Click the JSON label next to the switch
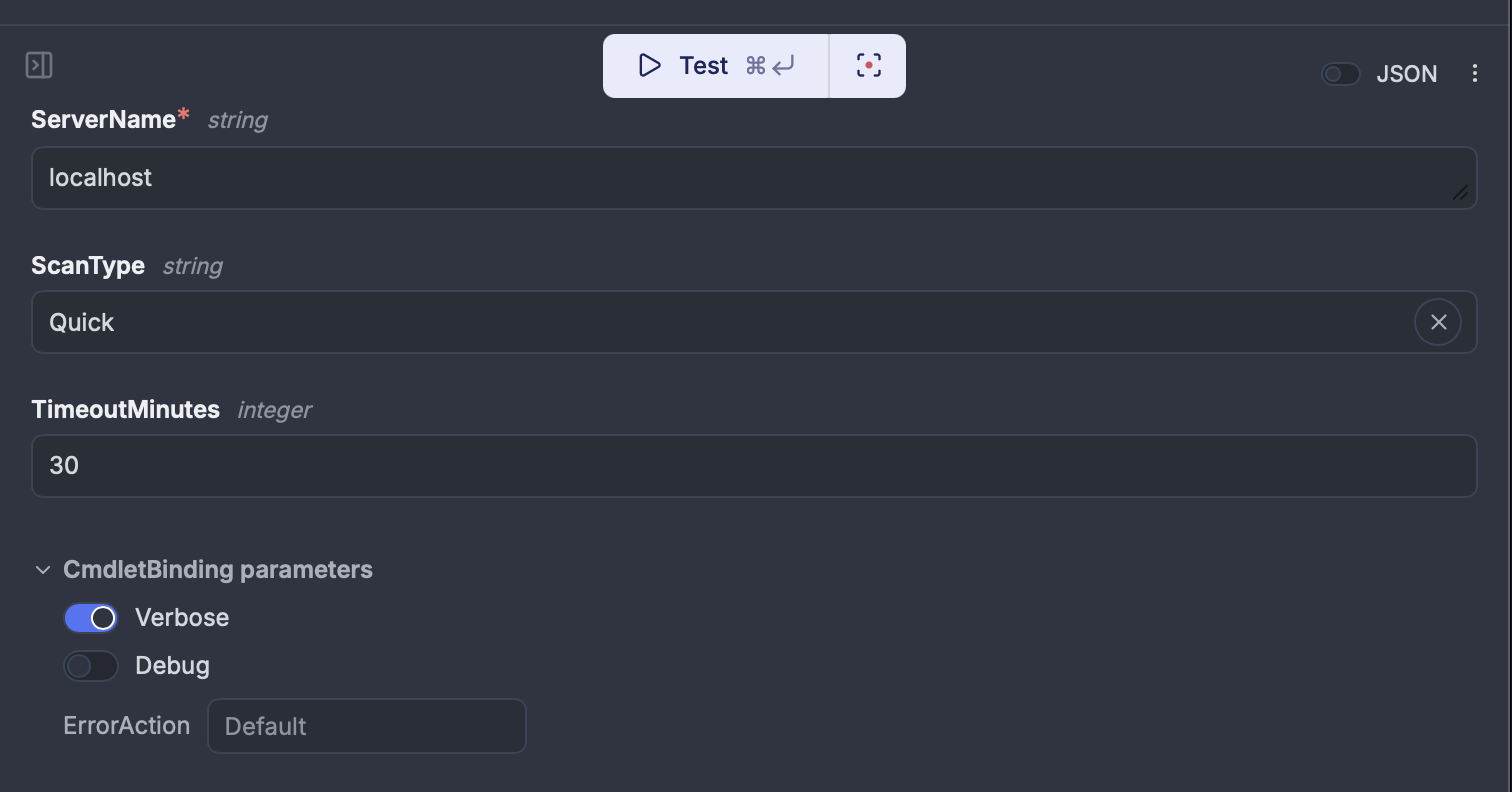1512x792 pixels. pos(1407,73)
